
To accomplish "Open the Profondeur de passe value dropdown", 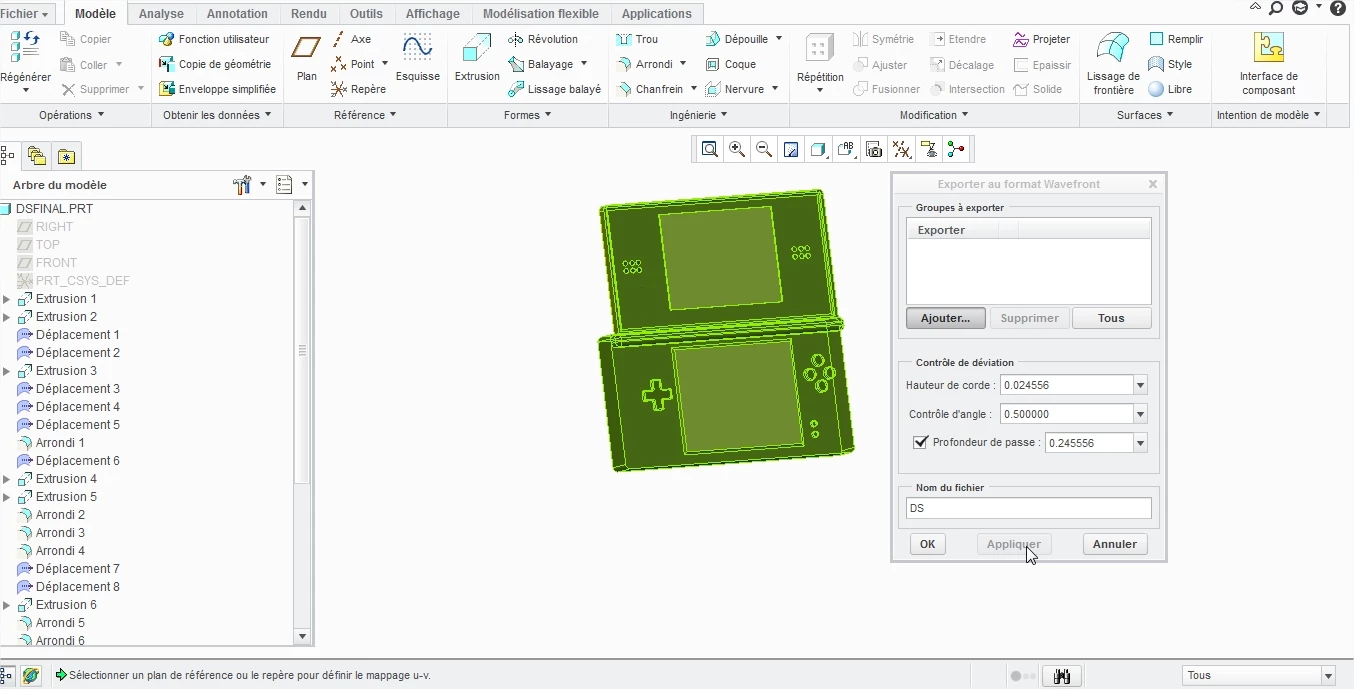I will tap(1140, 443).
